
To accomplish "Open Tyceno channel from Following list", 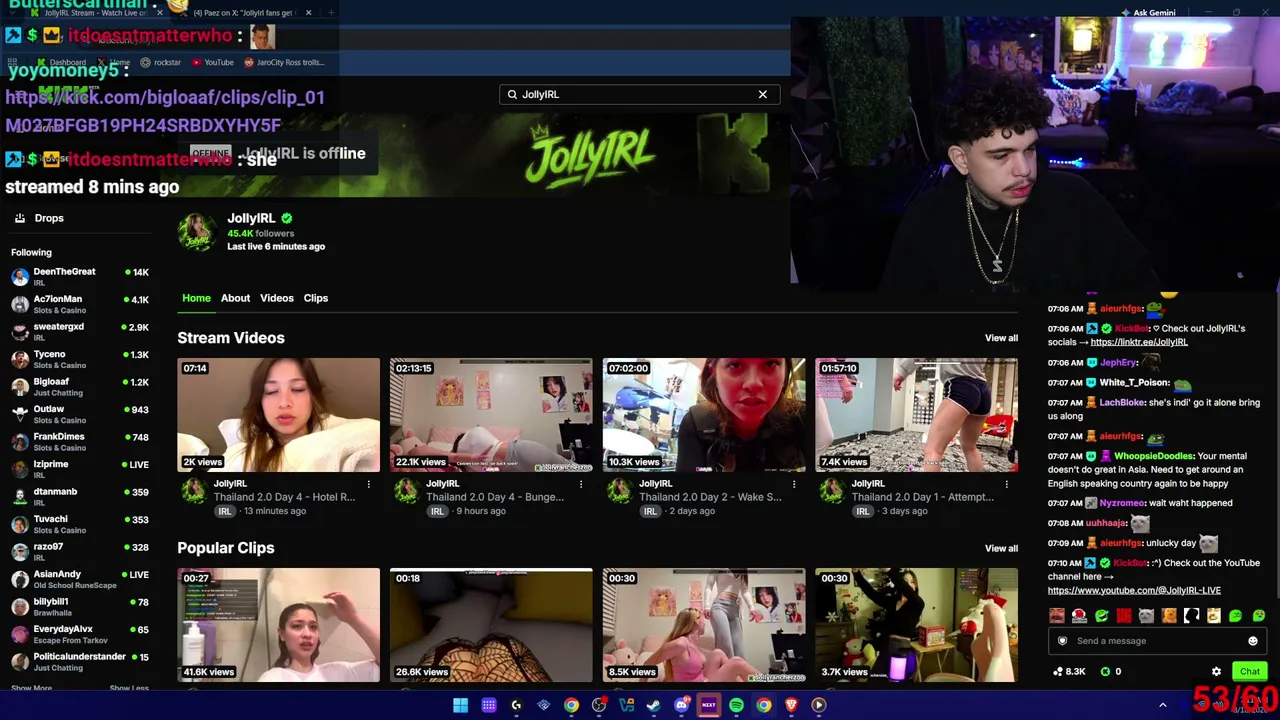I will (x=80, y=359).
